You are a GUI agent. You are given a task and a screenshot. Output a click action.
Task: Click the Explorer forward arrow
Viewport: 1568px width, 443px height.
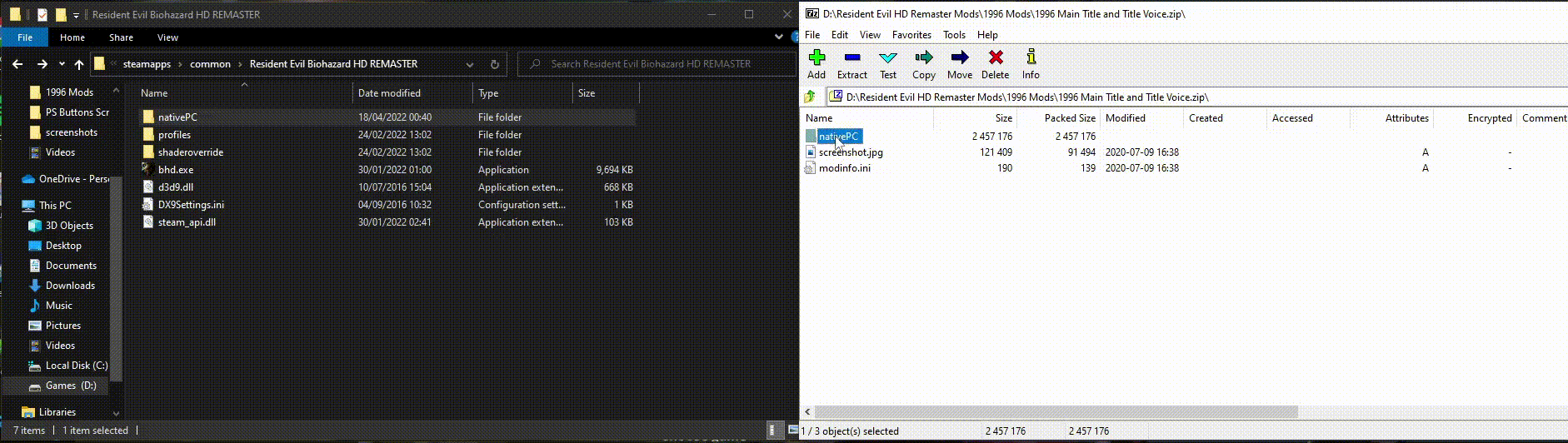point(42,64)
